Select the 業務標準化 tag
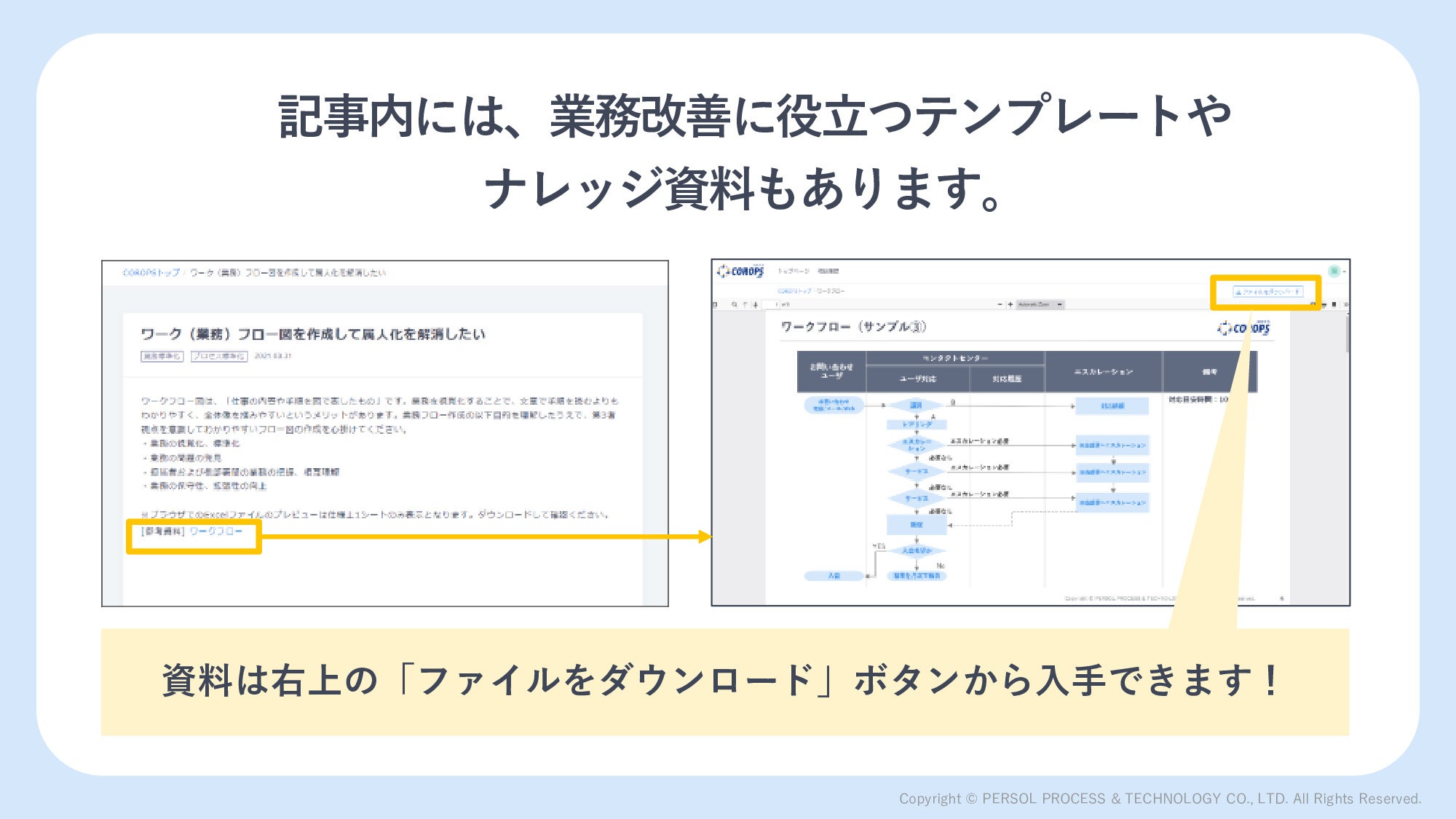 (x=162, y=356)
